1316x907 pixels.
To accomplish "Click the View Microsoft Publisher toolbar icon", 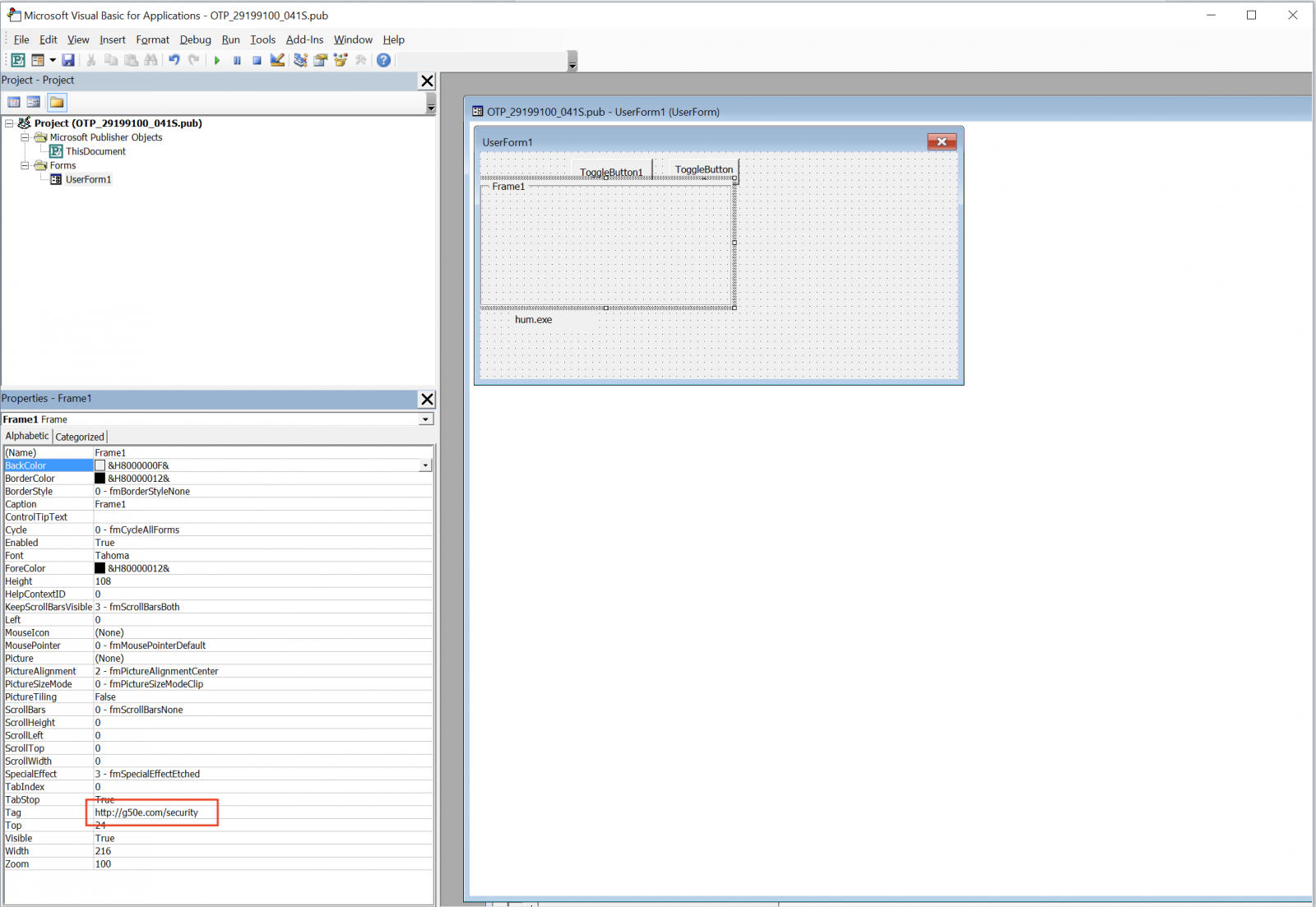I will tap(18, 60).
